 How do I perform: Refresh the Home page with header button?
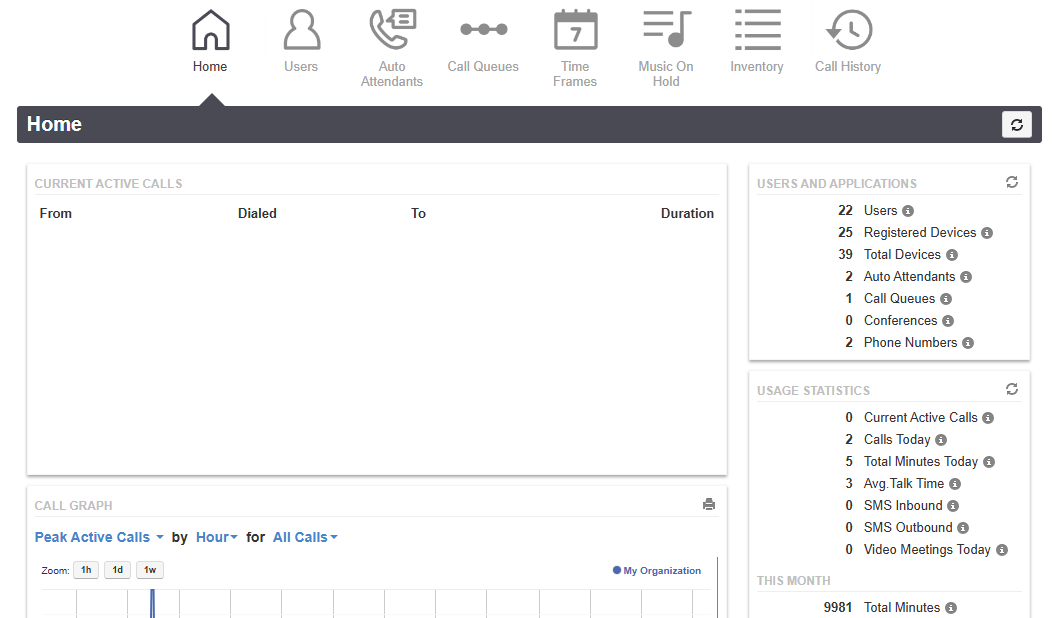click(1017, 125)
